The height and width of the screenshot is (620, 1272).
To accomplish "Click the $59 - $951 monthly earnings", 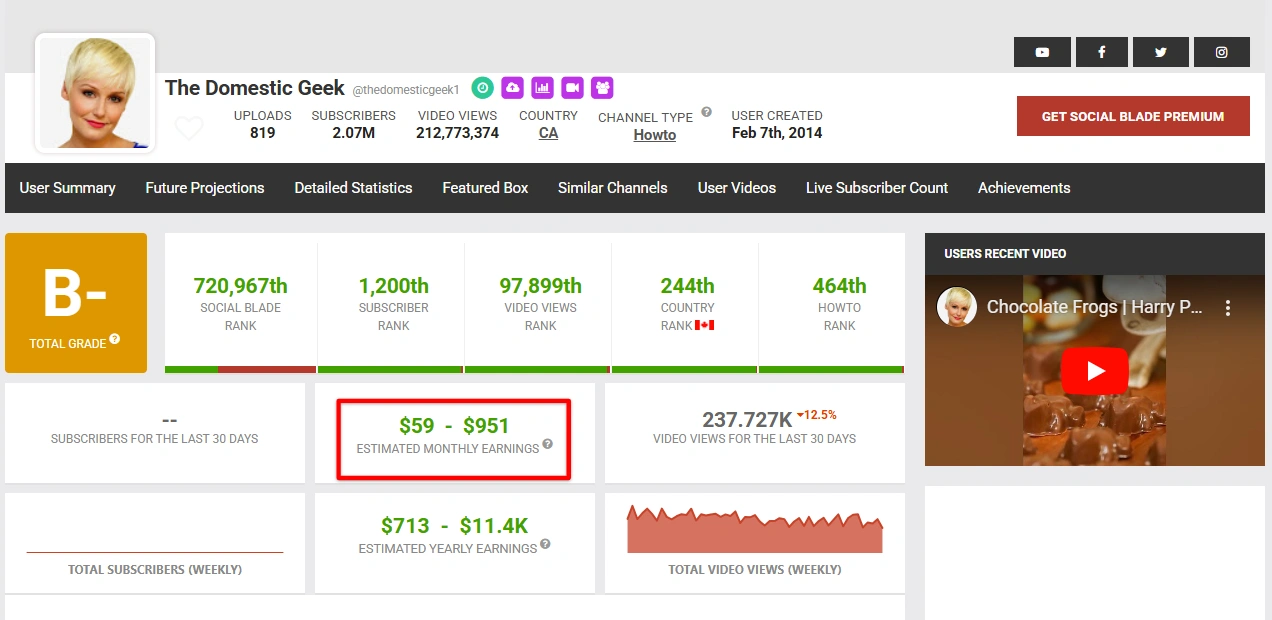I will coord(454,426).
